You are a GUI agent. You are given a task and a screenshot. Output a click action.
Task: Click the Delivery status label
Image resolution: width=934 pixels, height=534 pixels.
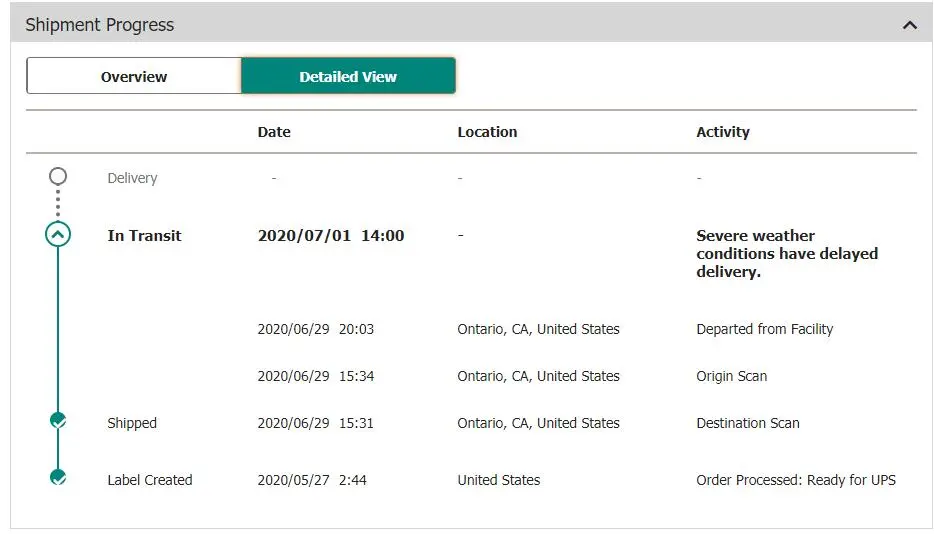tap(132, 178)
